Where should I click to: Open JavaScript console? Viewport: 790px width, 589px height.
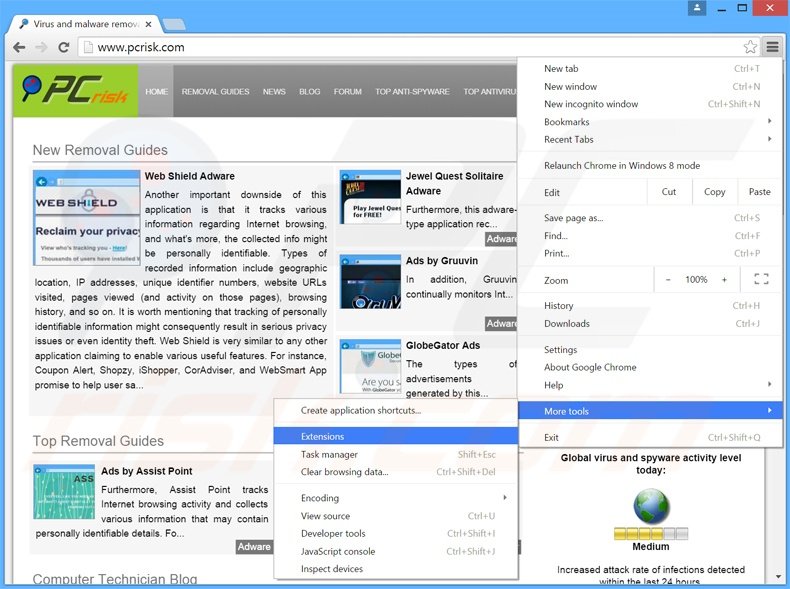(396, 551)
